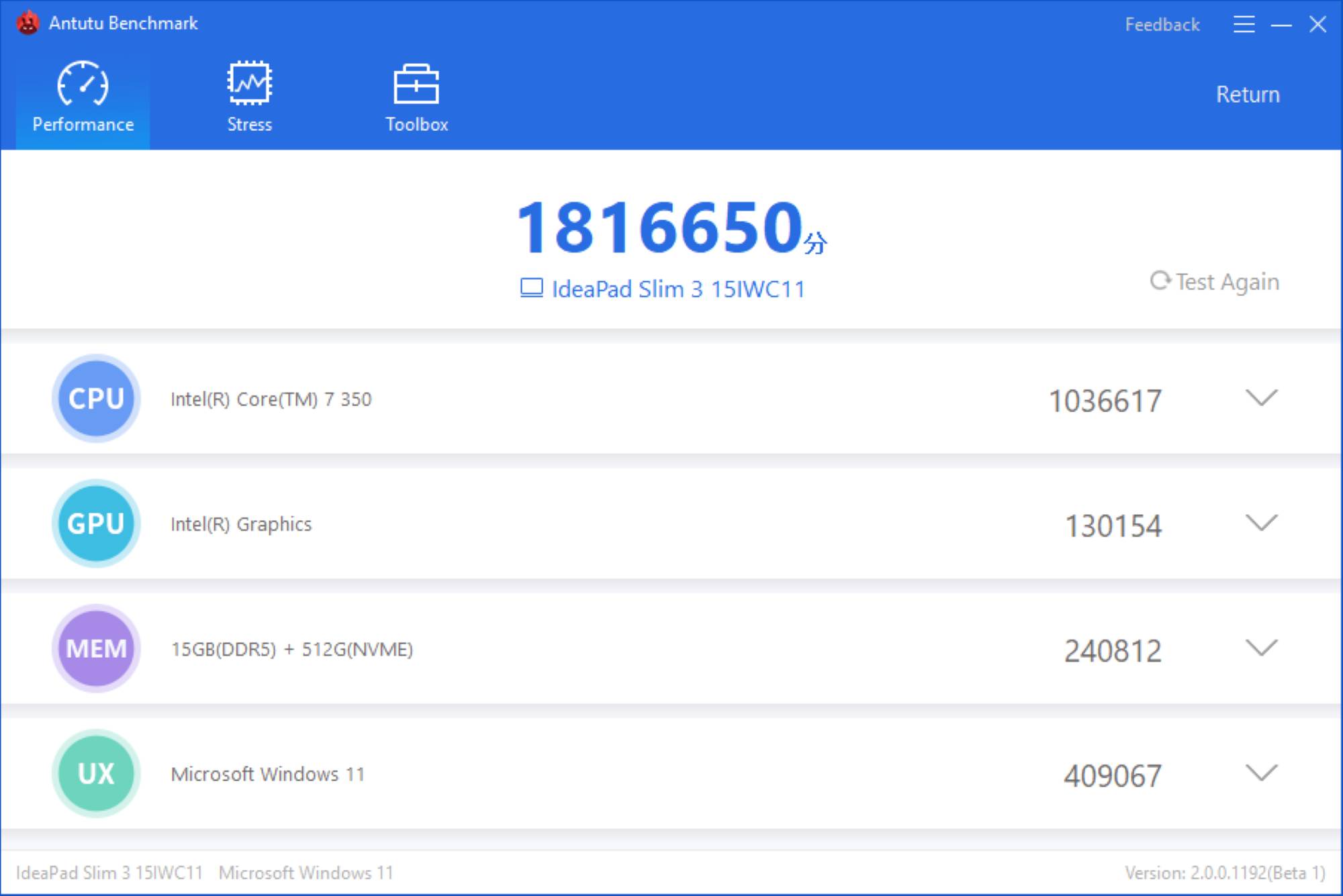Expand the CPU score details chevron
The height and width of the screenshot is (896, 1343).
tap(1261, 398)
